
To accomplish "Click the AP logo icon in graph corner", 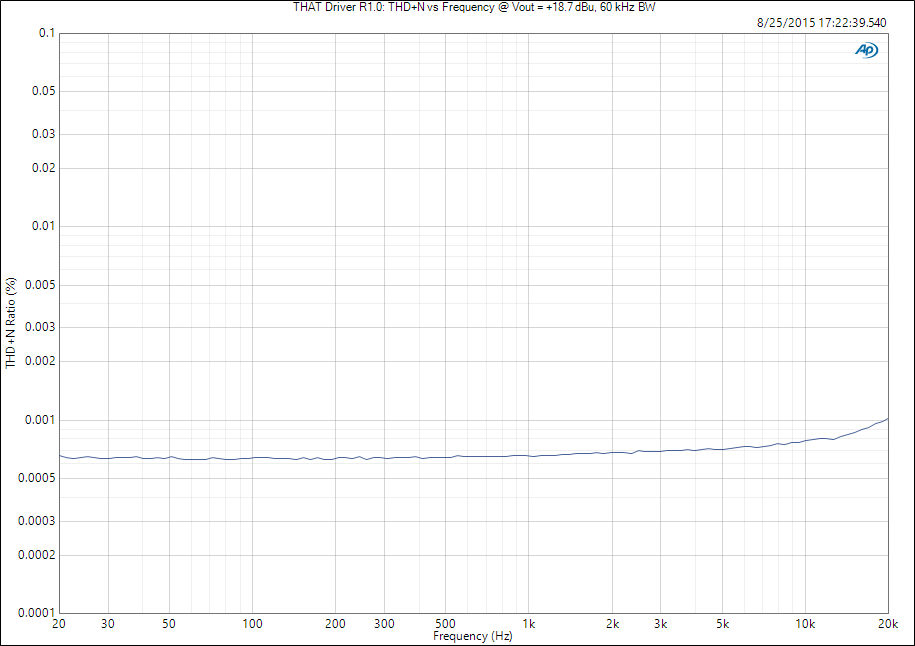I will click(x=867, y=51).
